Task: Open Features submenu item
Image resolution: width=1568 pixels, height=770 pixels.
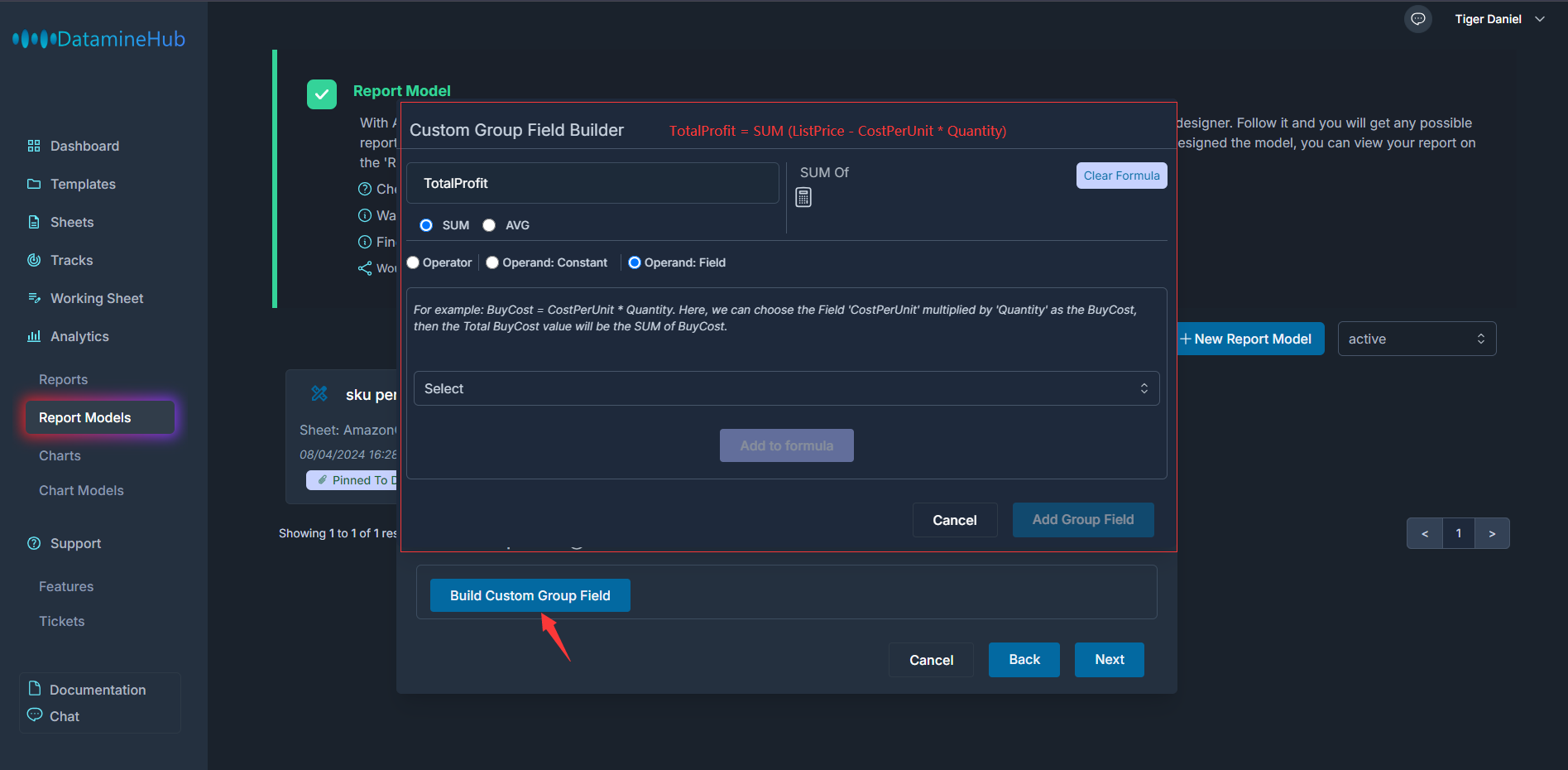Action: [66, 586]
